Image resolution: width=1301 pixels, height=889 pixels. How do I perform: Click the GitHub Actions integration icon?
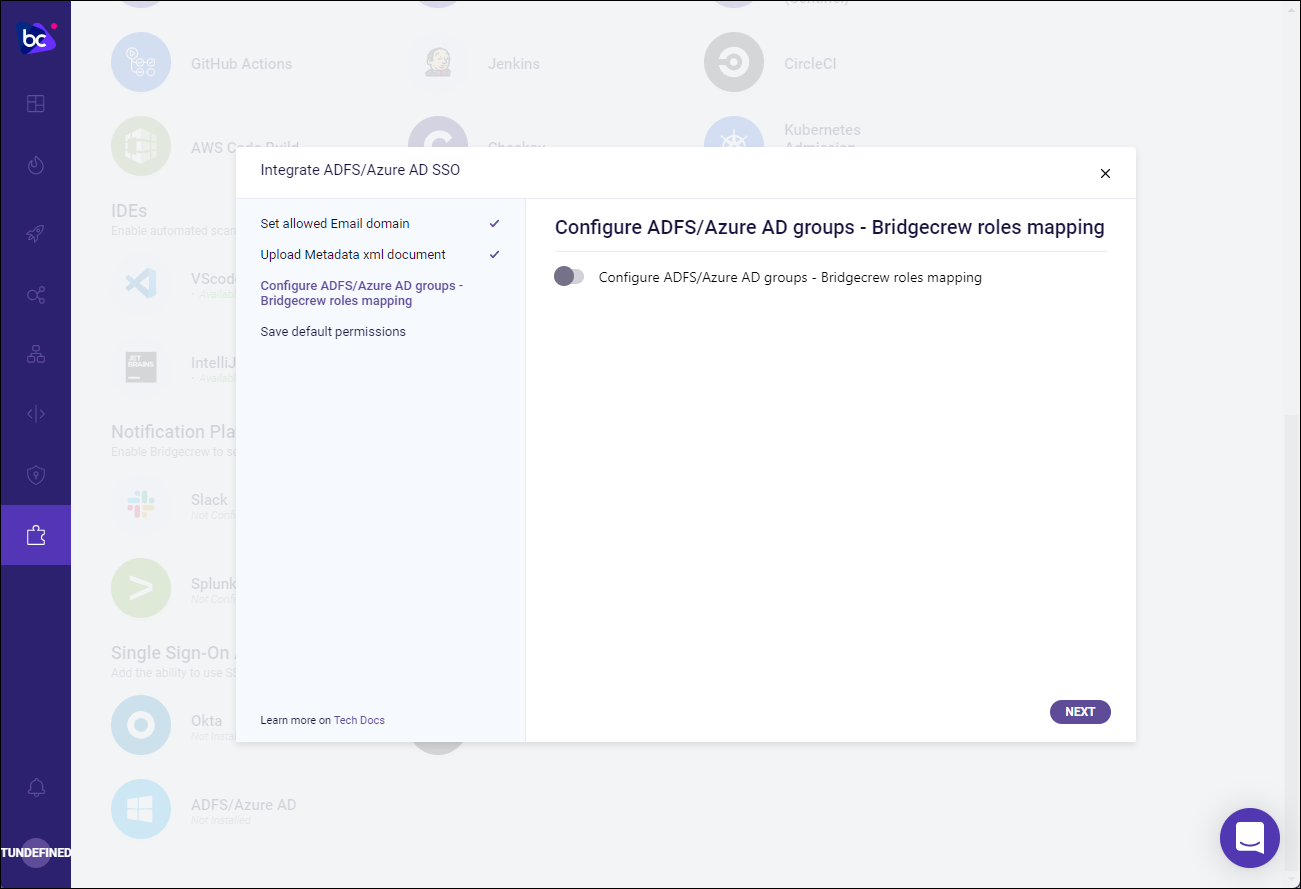tap(141, 63)
